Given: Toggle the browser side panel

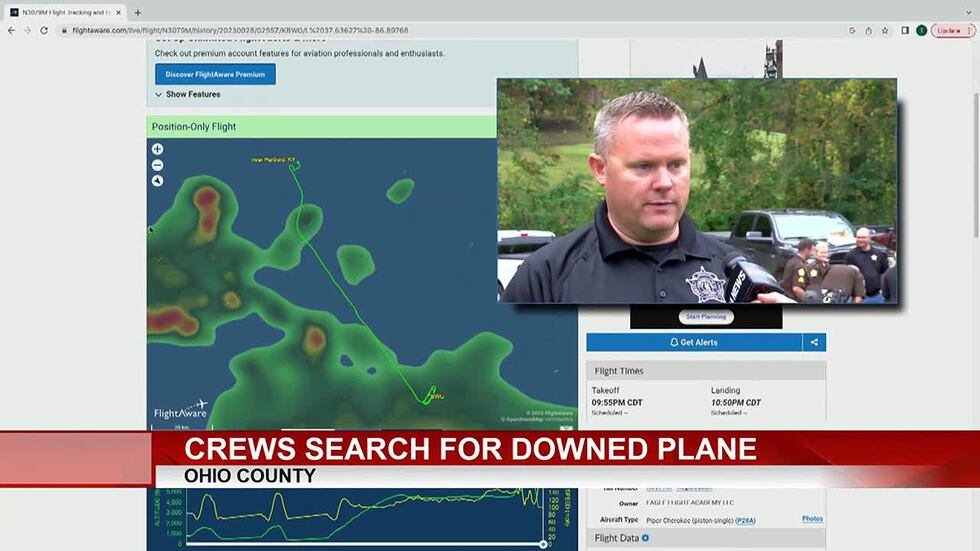Looking at the screenshot, I should [x=905, y=30].
